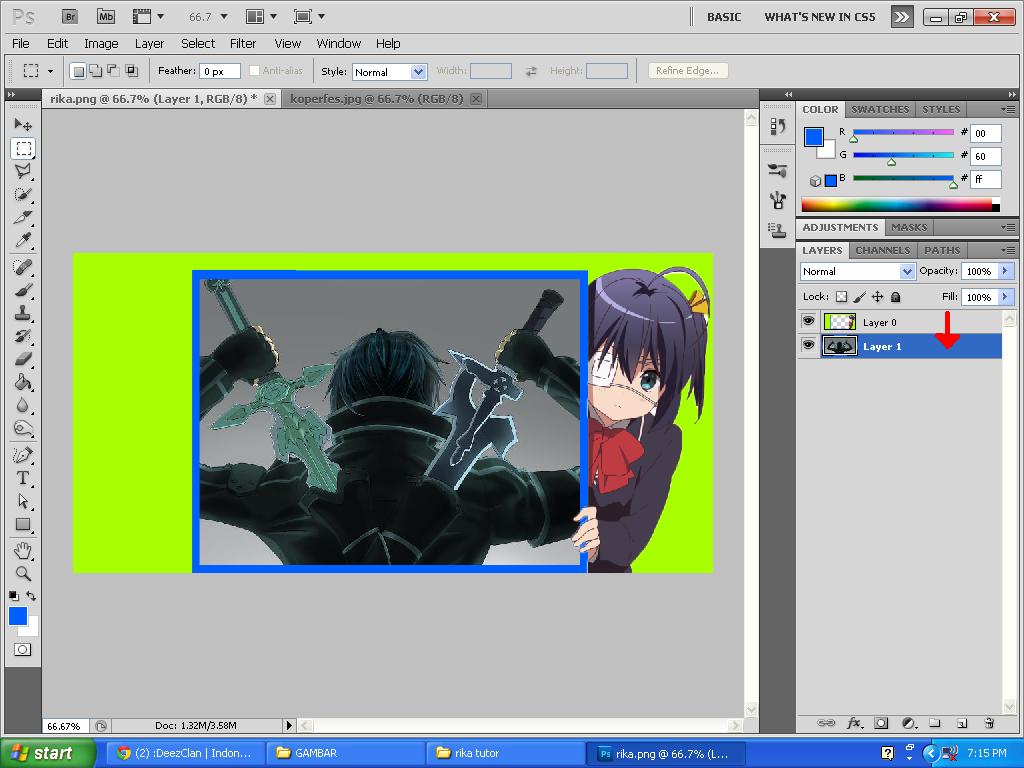Open the Arrange Documents dropdown
The image size is (1024, 768).
[262, 16]
